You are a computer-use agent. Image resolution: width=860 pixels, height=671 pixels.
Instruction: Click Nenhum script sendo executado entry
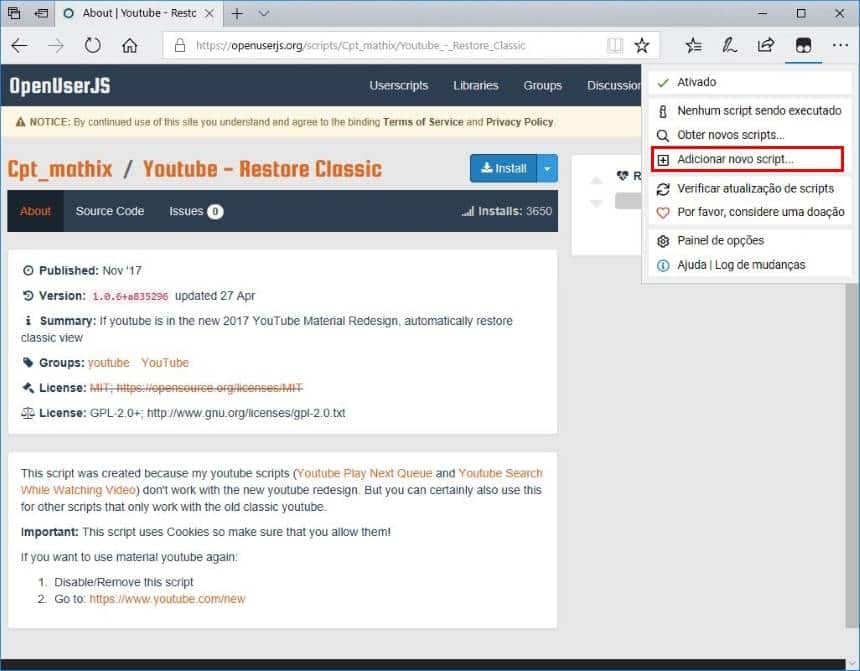749,111
